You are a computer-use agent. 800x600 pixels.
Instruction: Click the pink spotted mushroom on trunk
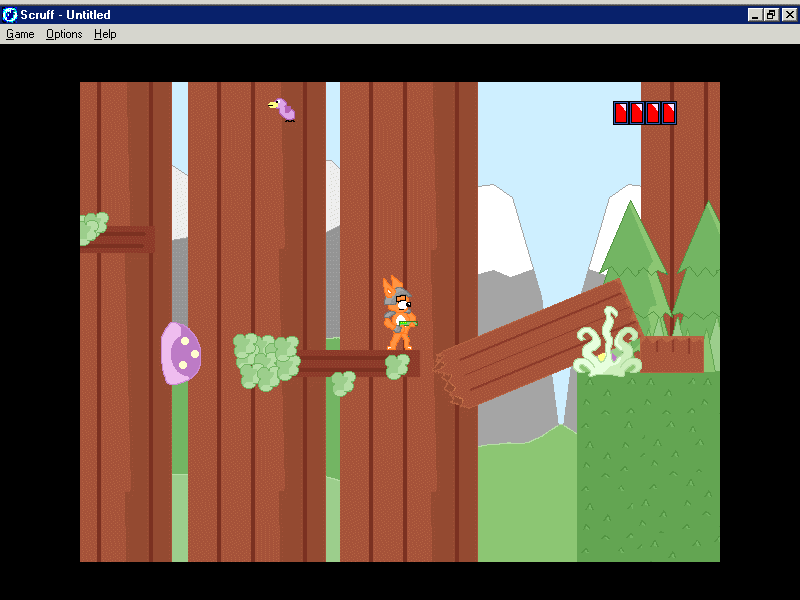(181, 353)
